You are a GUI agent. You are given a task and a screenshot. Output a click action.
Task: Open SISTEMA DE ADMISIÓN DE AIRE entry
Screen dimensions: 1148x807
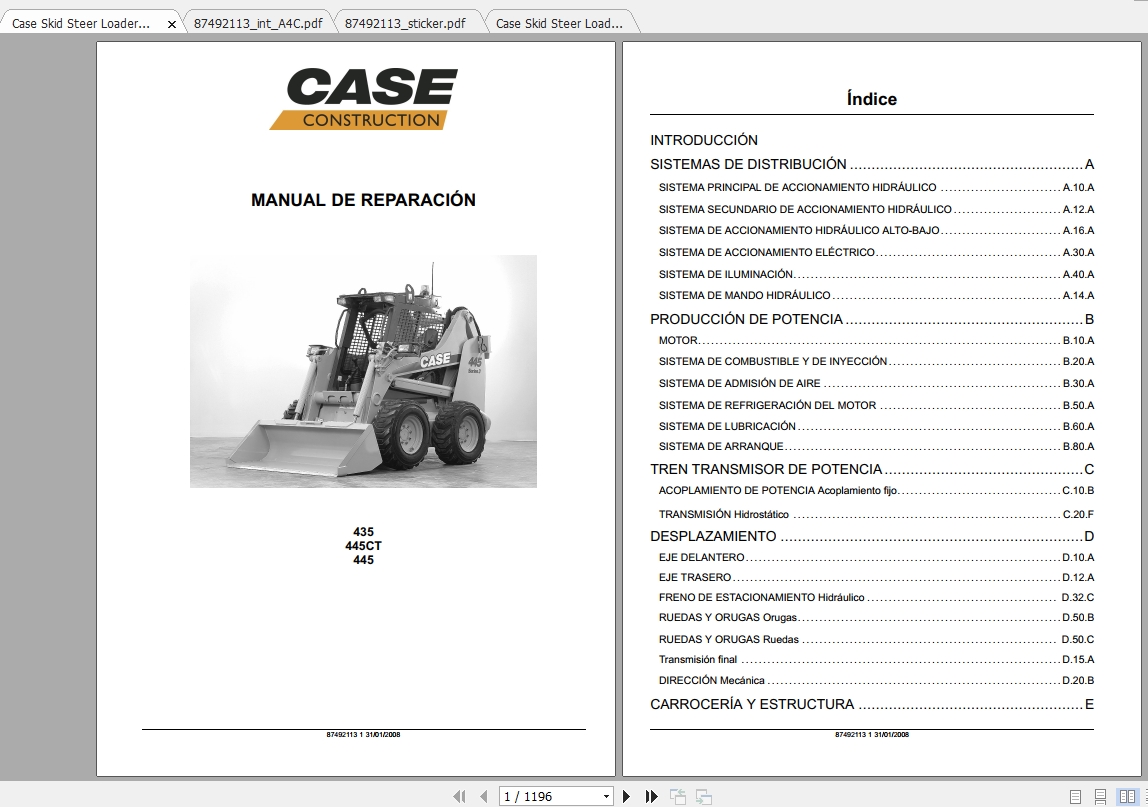click(x=876, y=384)
